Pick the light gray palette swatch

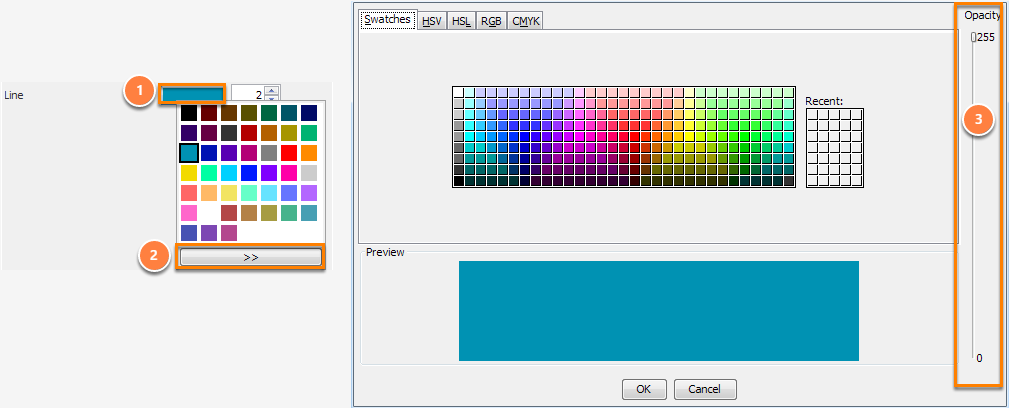coord(309,172)
